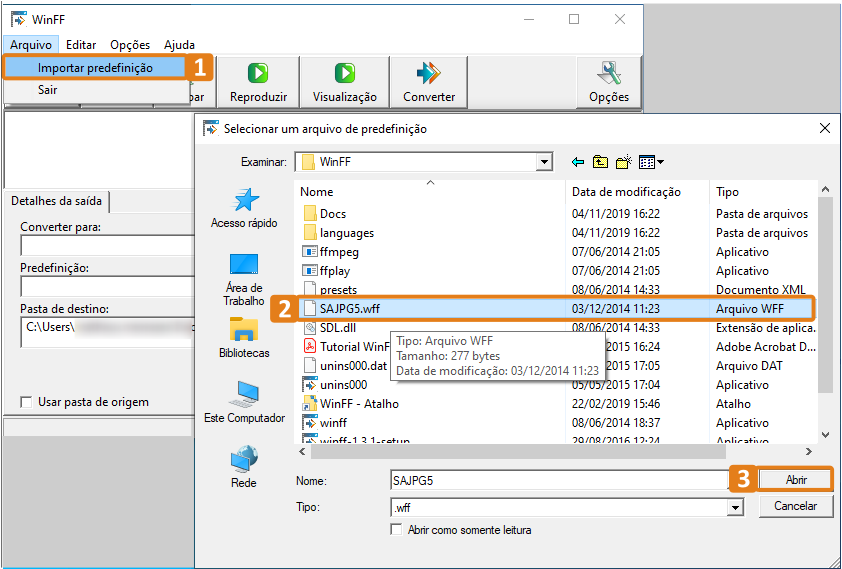
Task: Check 'Usar pasta de origem' option
Action: point(27,402)
